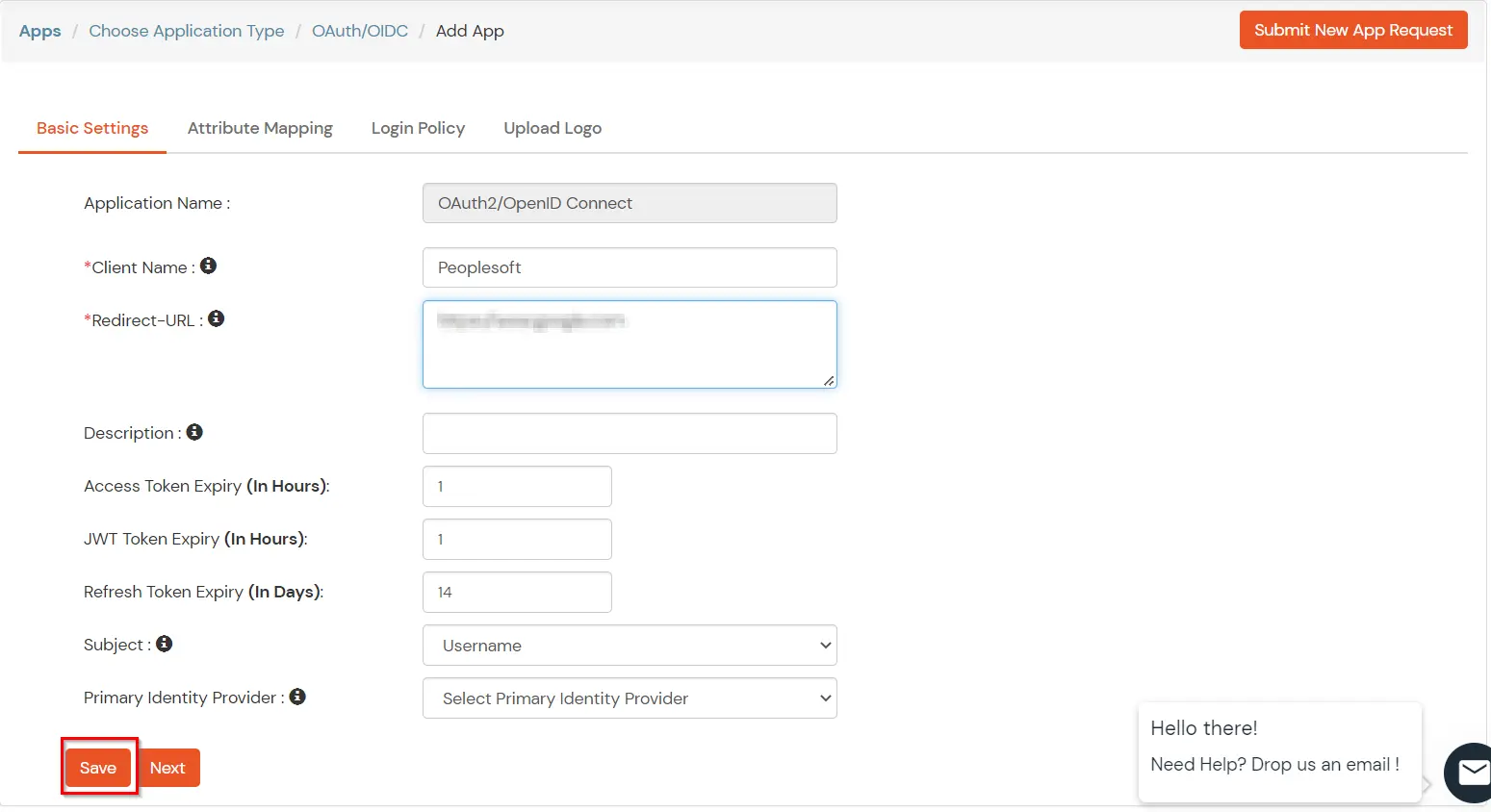Click the Description help icon
The height and width of the screenshot is (812, 1491).
click(194, 431)
